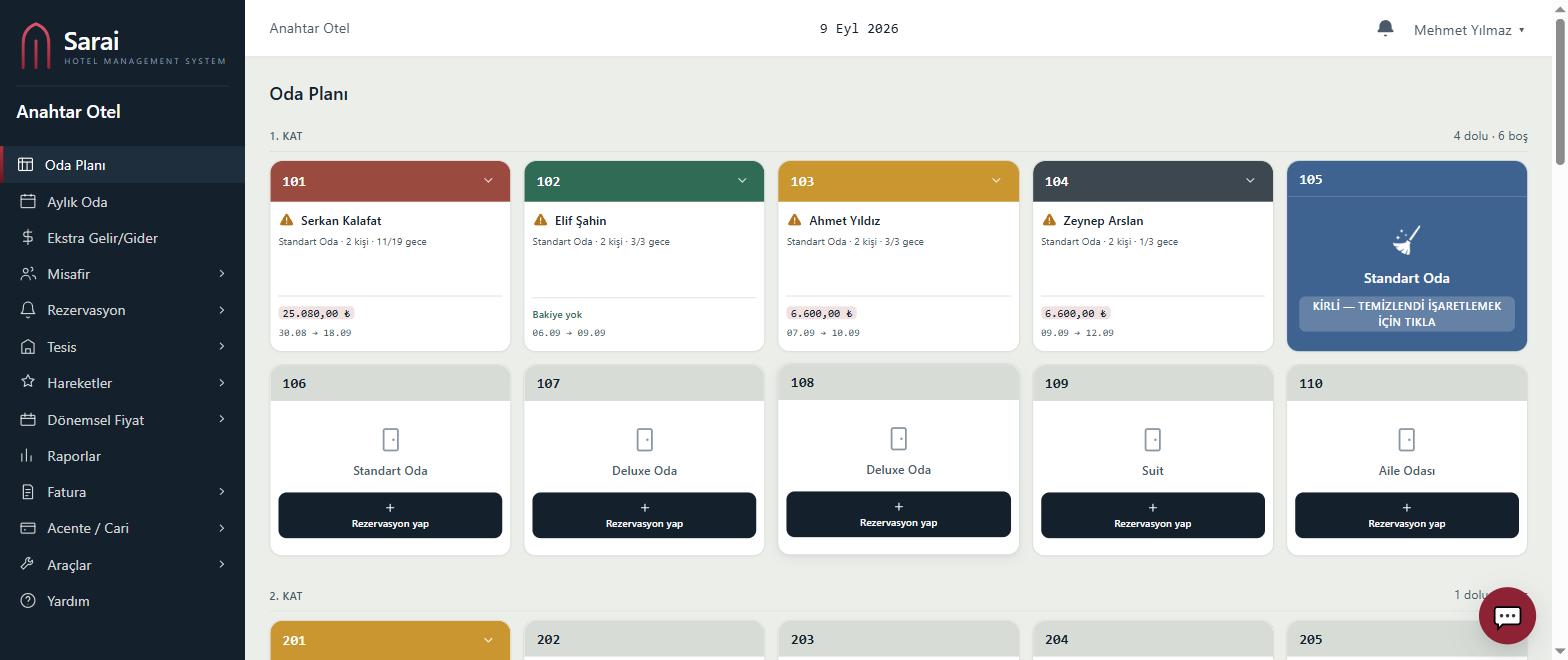
Task: Expand Acente / Cari submenu arrow
Action: coord(222,528)
